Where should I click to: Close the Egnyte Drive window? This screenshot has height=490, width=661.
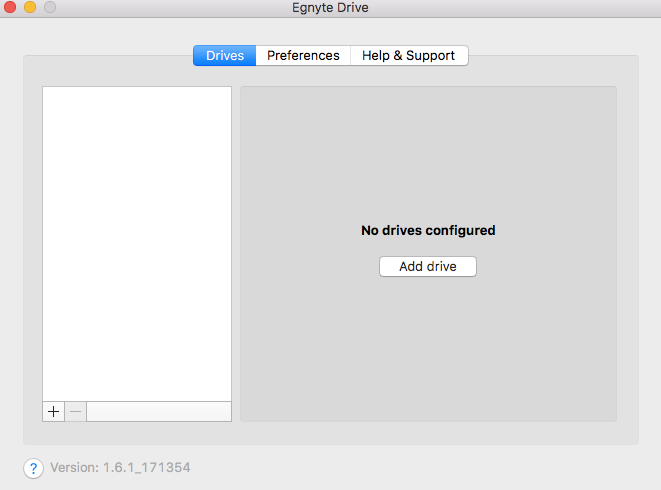click(10, 7)
